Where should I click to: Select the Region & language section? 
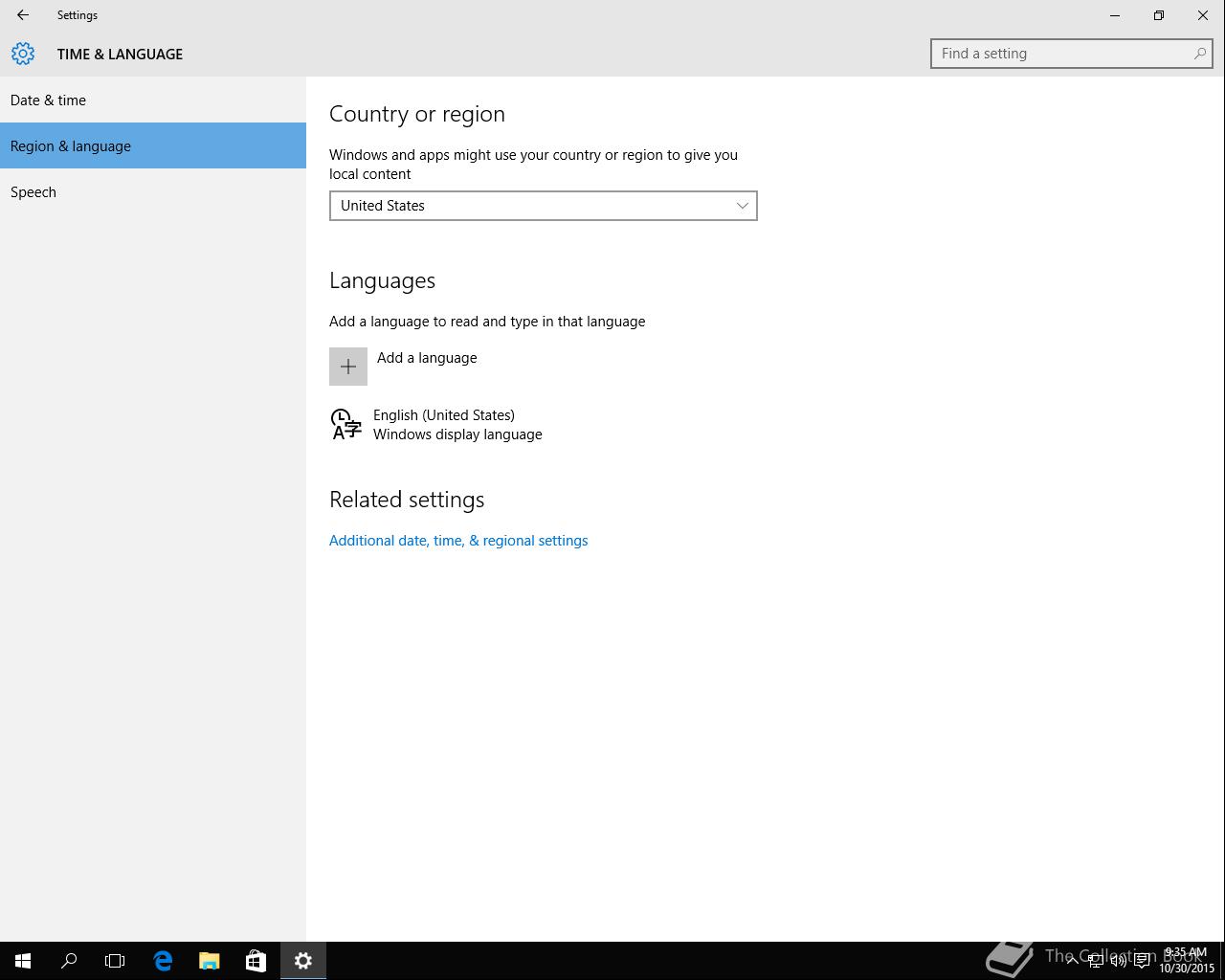153,145
